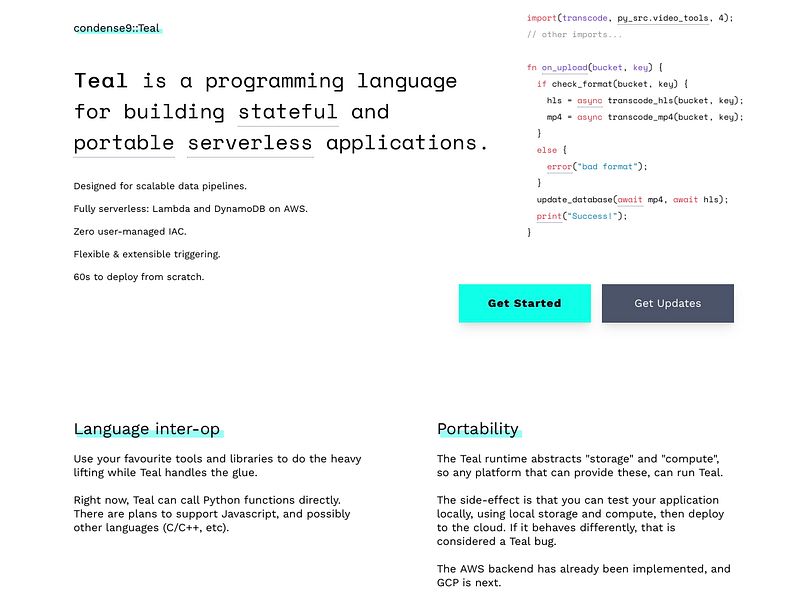Click the 'else' keyword in code
Screen dimensions: 800x600
click(x=546, y=150)
